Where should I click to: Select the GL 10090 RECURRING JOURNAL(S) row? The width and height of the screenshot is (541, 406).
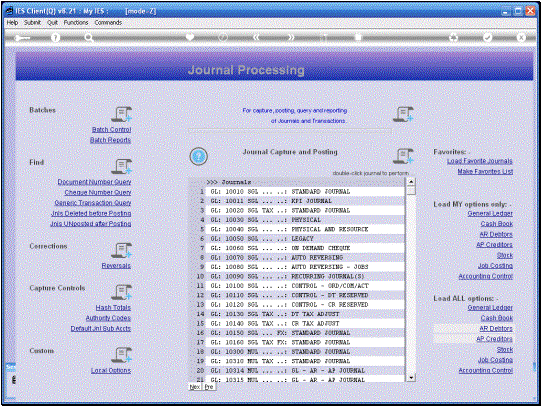point(305,276)
